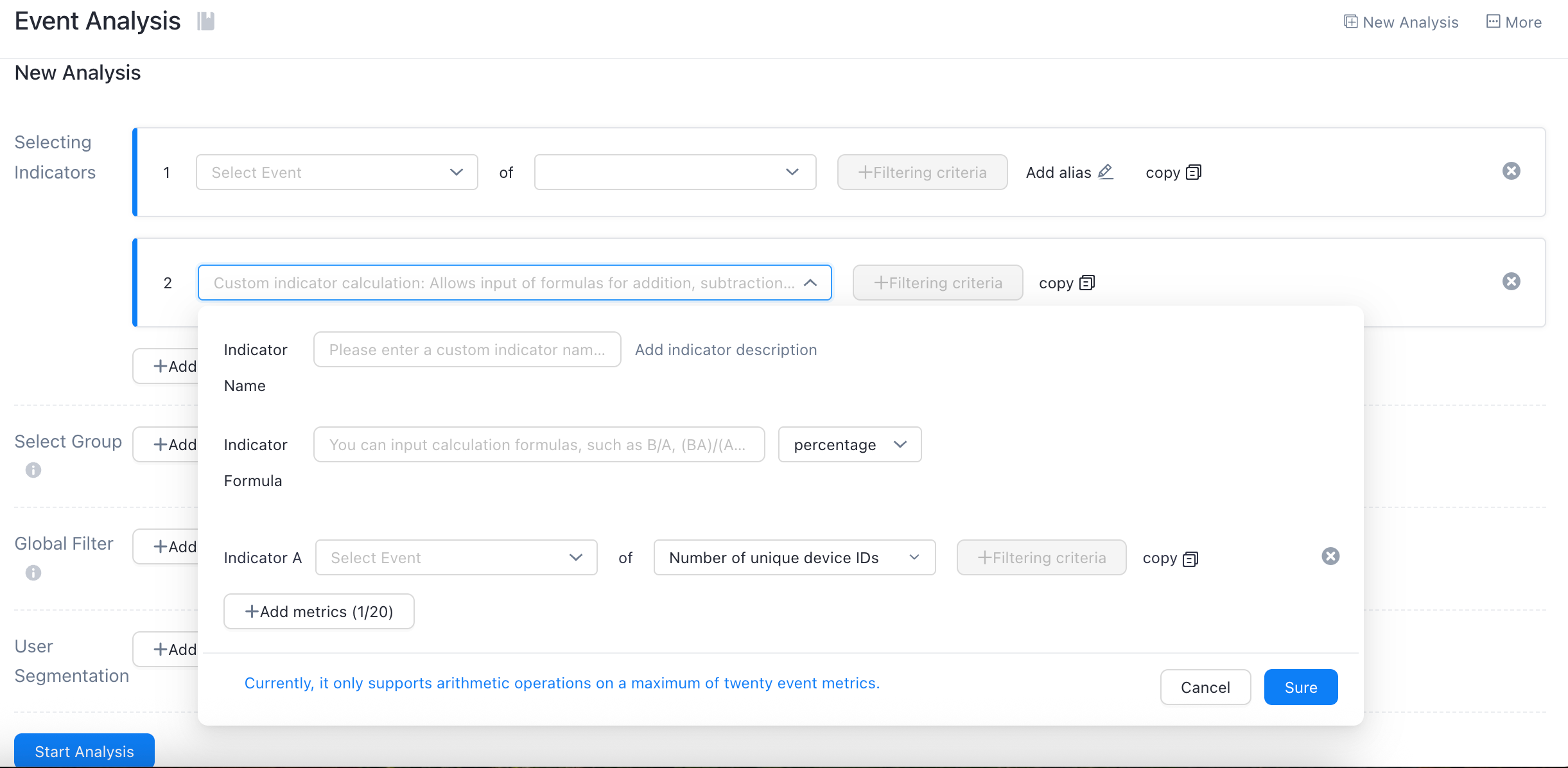This screenshot has height=768, width=1568.
Task: Open the More menu in header
Action: (1514, 22)
